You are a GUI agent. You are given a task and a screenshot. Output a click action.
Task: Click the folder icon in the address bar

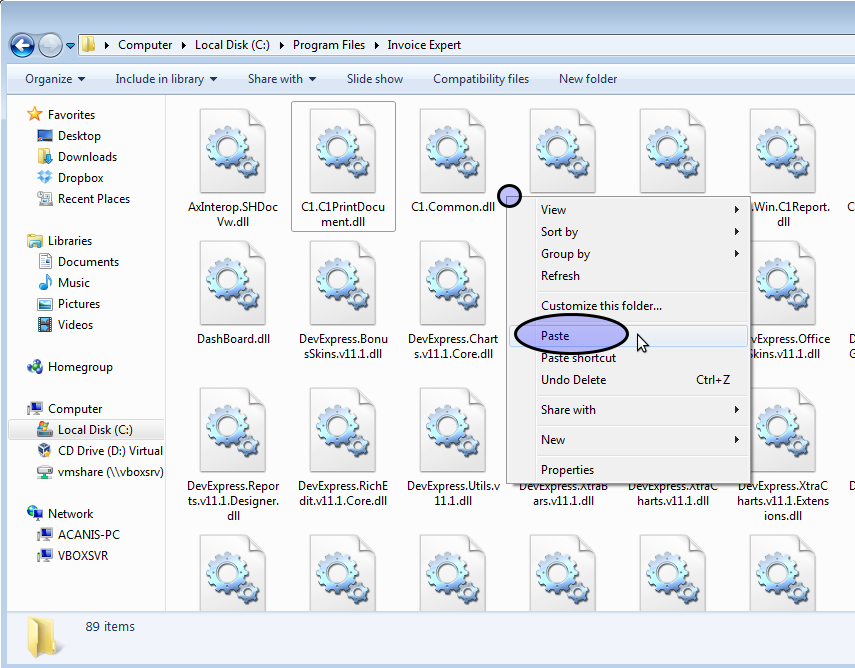(x=88, y=45)
